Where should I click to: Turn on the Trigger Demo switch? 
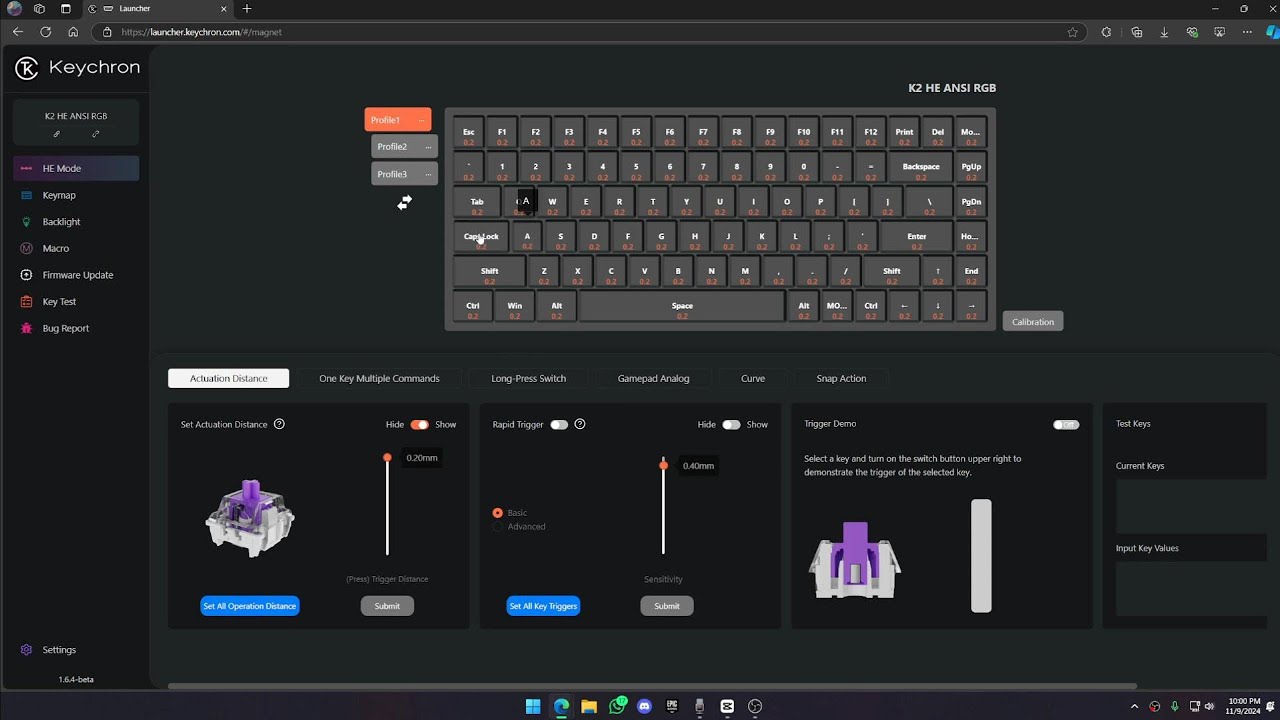tap(1066, 424)
